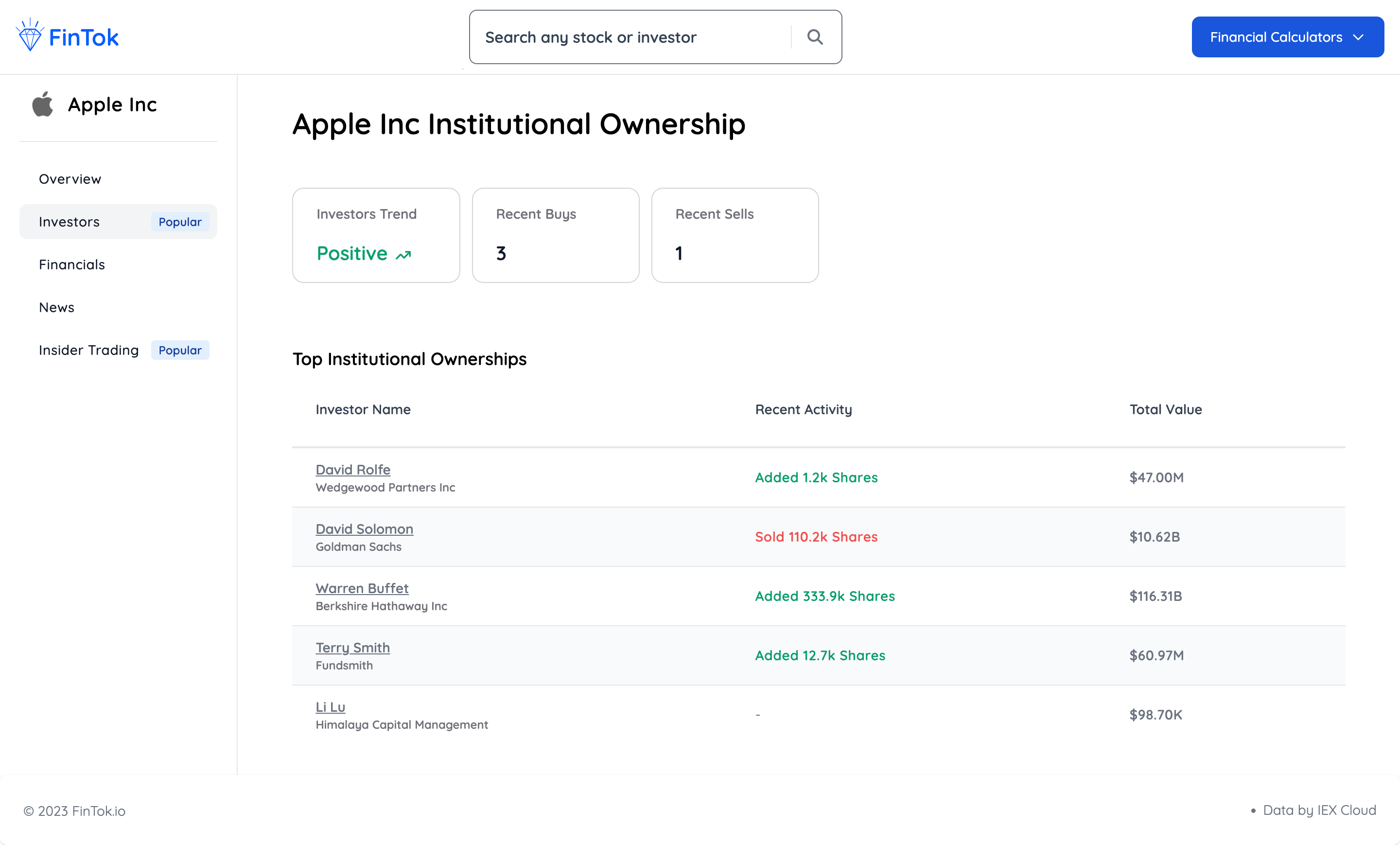Click "Data by IEX Cloud" footer text
Viewport: 1400px width, 845px height.
tap(1319, 810)
